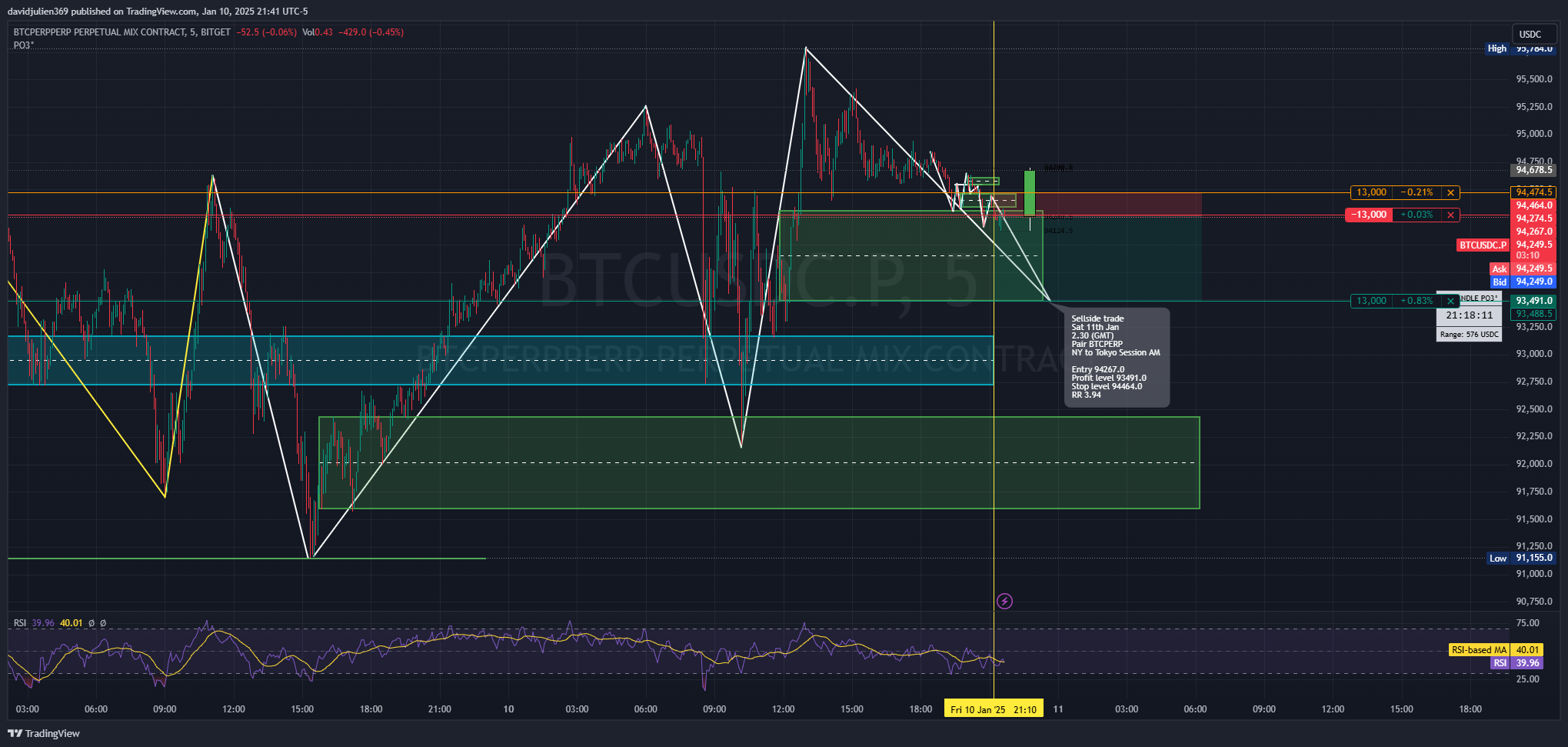Close the green 13,000 +0.83% take-profit line
The height and width of the screenshot is (747, 1568).
1450,301
